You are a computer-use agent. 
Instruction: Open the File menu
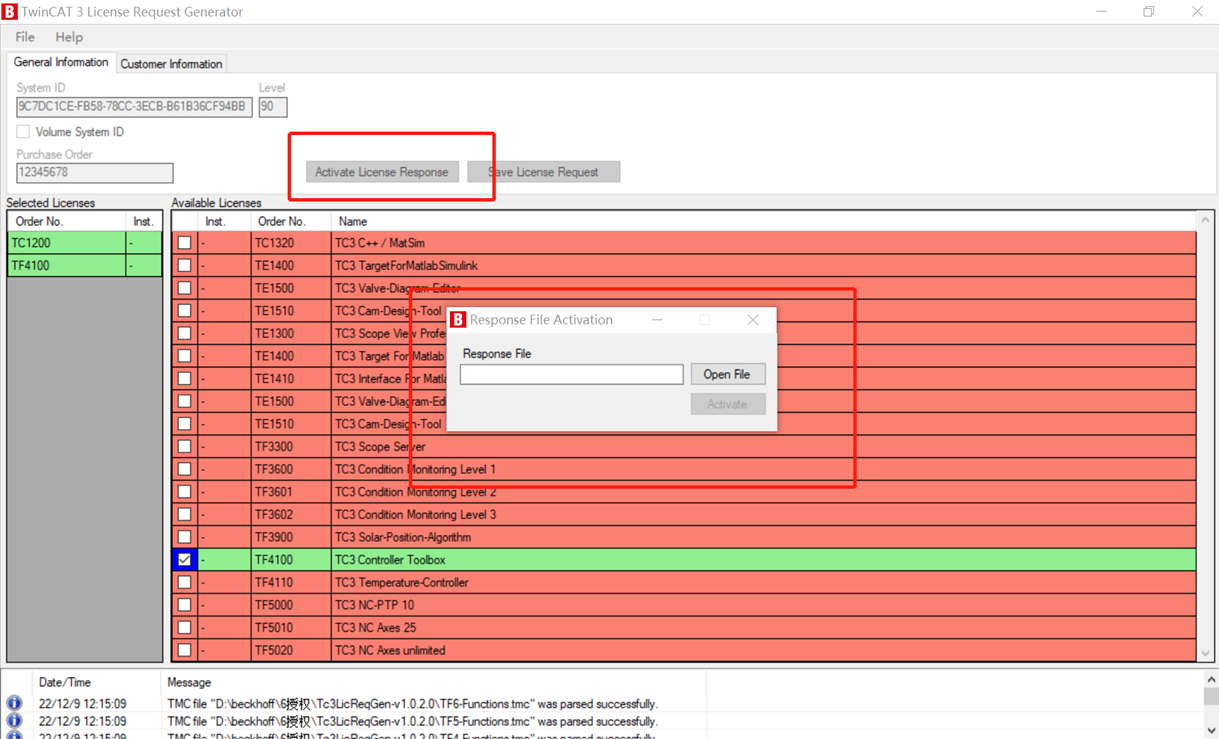(25, 37)
